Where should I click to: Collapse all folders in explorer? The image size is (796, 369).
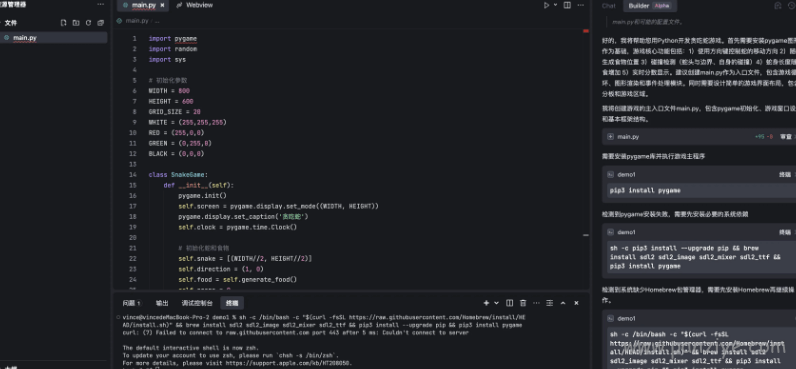[x=101, y=23]
